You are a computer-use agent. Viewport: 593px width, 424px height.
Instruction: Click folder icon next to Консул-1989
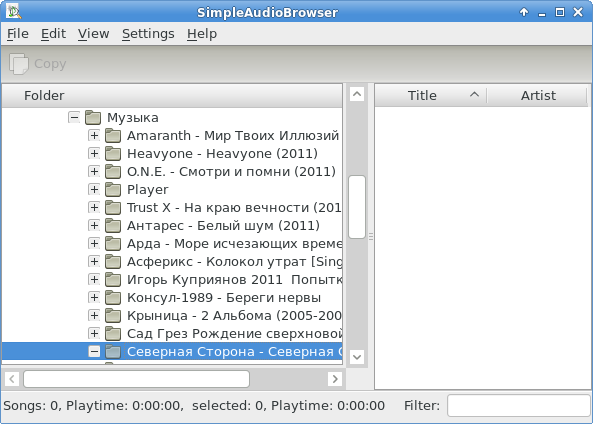click(x=113, y=298)
